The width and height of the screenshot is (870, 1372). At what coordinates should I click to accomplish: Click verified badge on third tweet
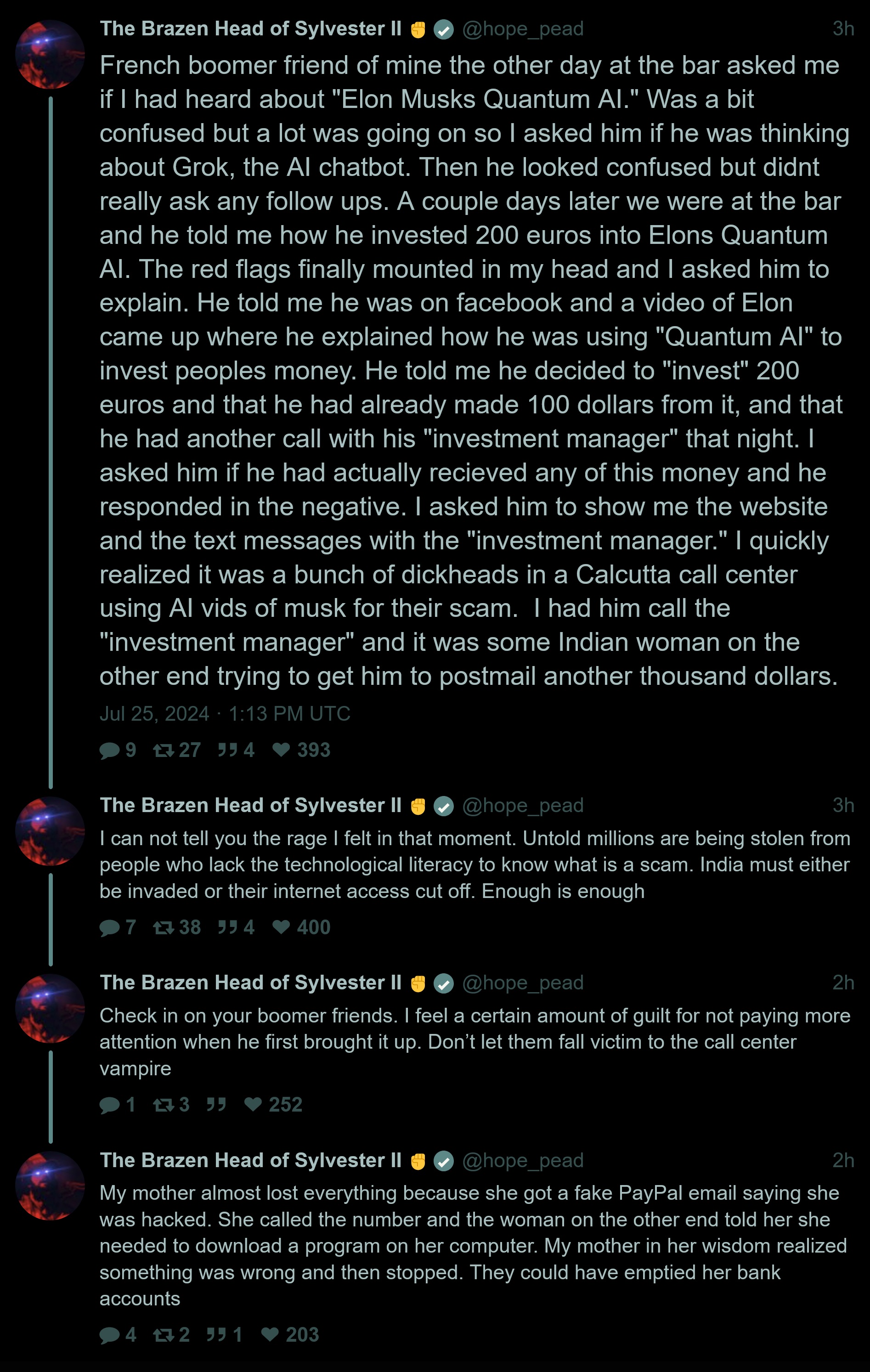tap(444, 983)
